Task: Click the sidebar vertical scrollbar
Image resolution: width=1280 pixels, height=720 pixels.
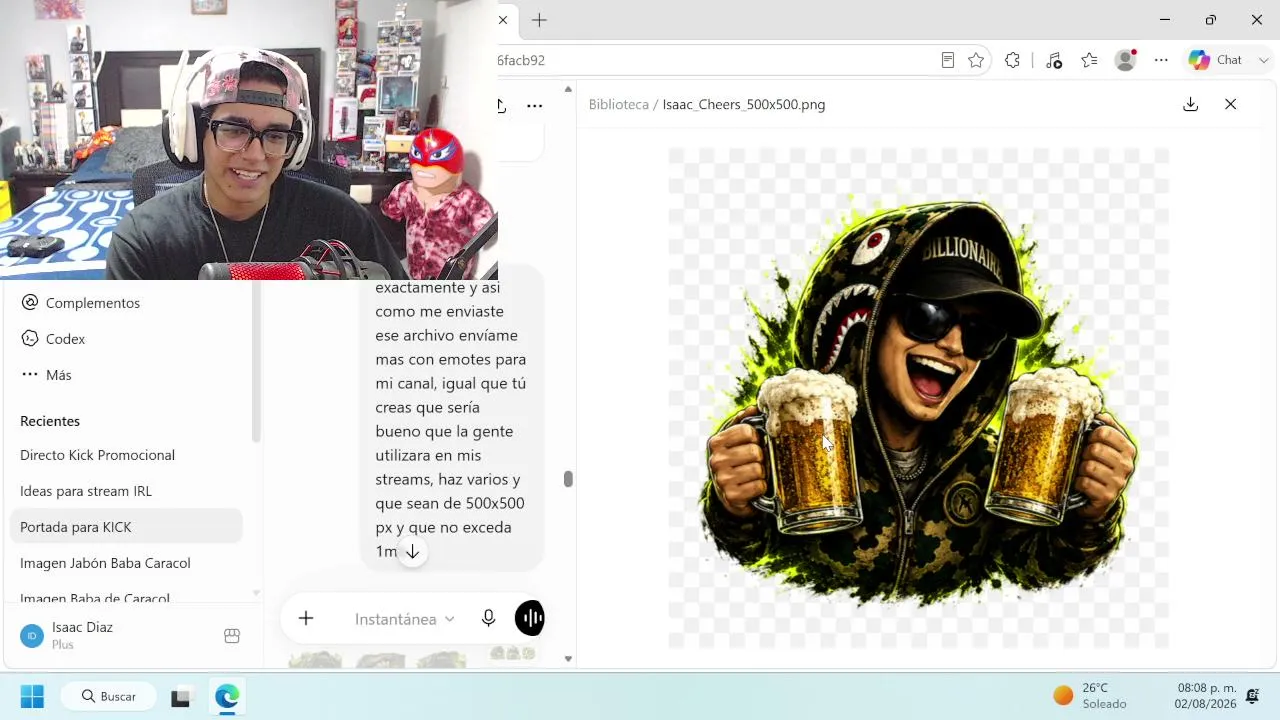Action: coord(256,362)
